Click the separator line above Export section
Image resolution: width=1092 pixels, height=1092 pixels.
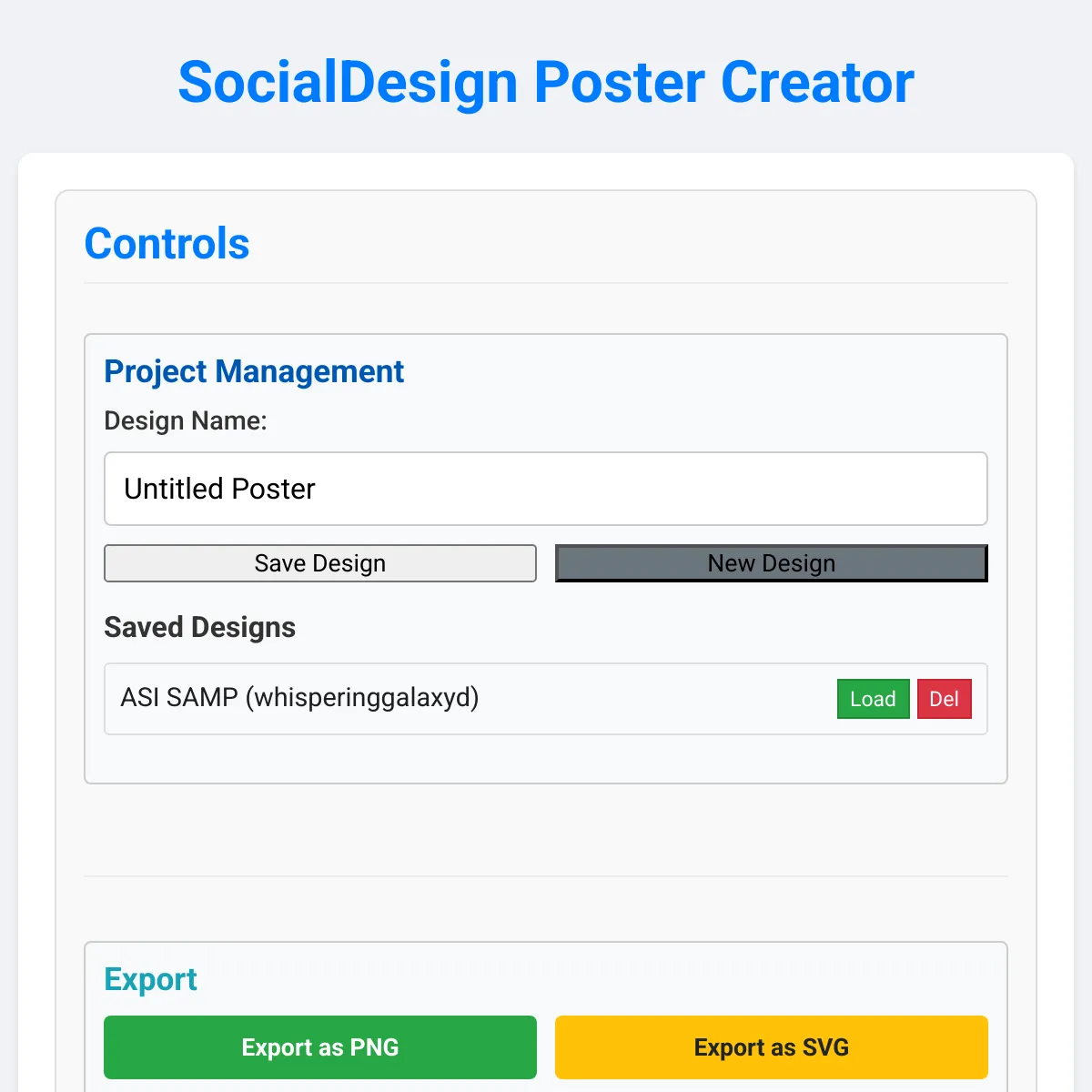[546, 876]
